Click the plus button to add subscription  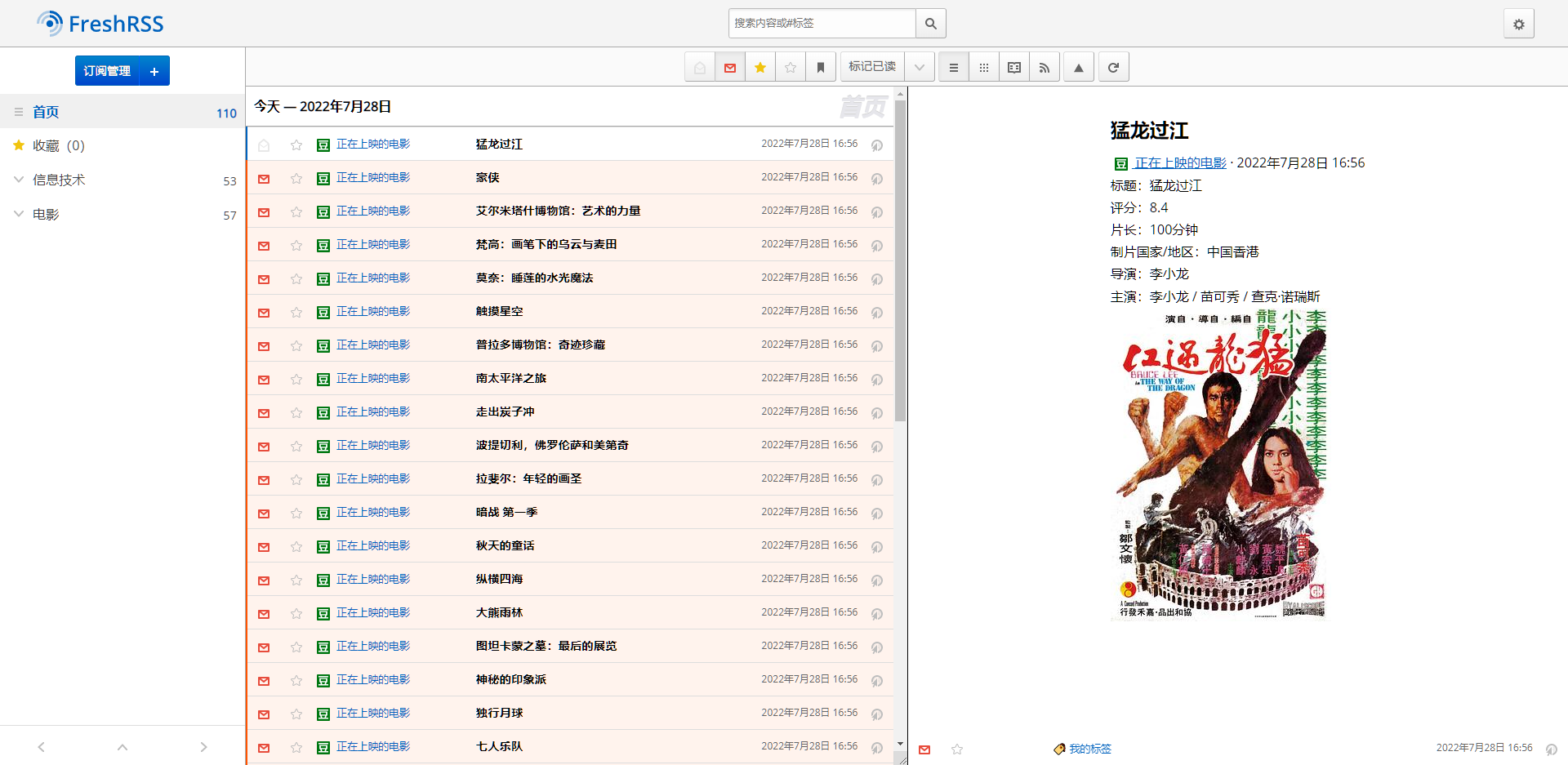coord(154,71)
